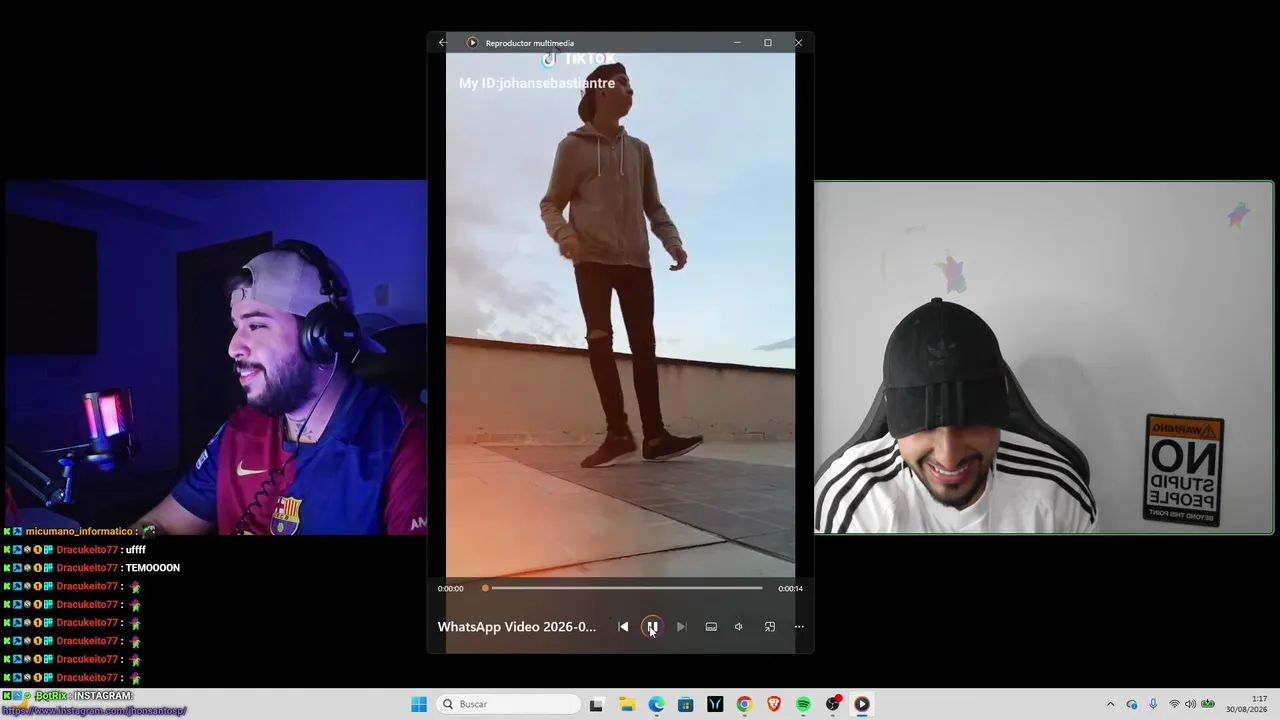Open the media player more options menu
The height and width of the screenshot is (720, 1280).
pyautogui.click(x=799, y=627)
